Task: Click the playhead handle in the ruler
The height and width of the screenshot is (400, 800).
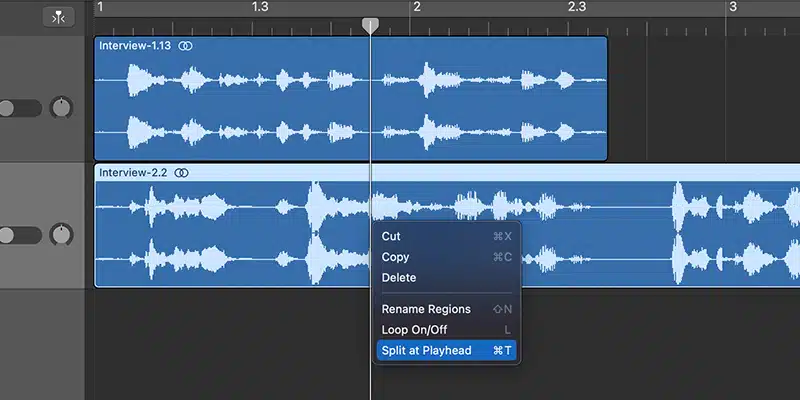Action: tap(370, 26)
